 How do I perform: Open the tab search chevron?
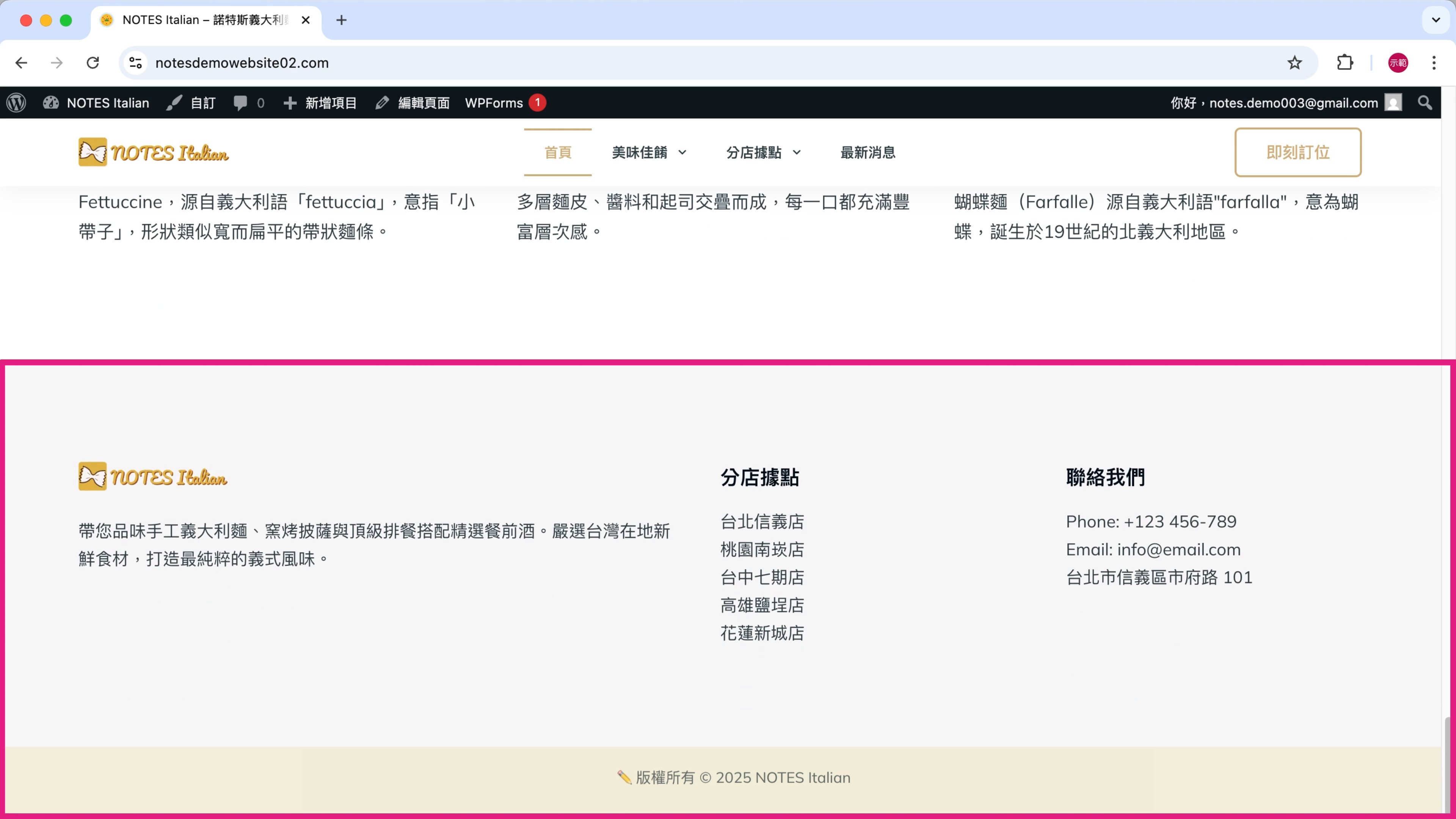(1436, 20)
